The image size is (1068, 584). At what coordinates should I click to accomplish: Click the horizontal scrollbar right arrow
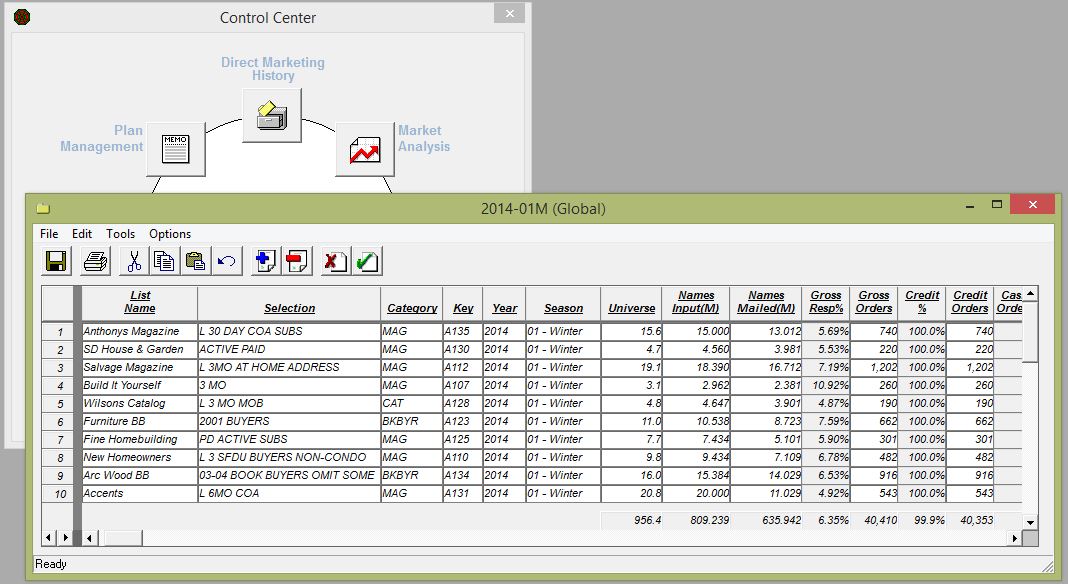point(1015,538)
